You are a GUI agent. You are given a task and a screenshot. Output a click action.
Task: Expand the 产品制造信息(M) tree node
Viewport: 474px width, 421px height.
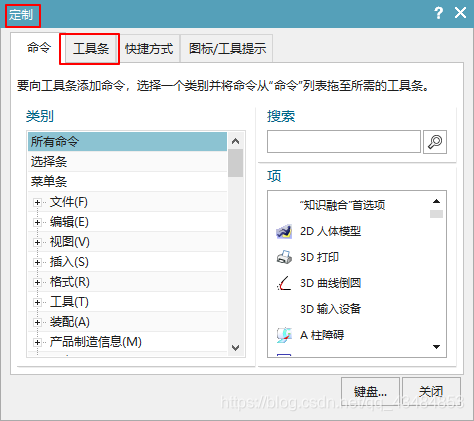click(x=37, y=342)
